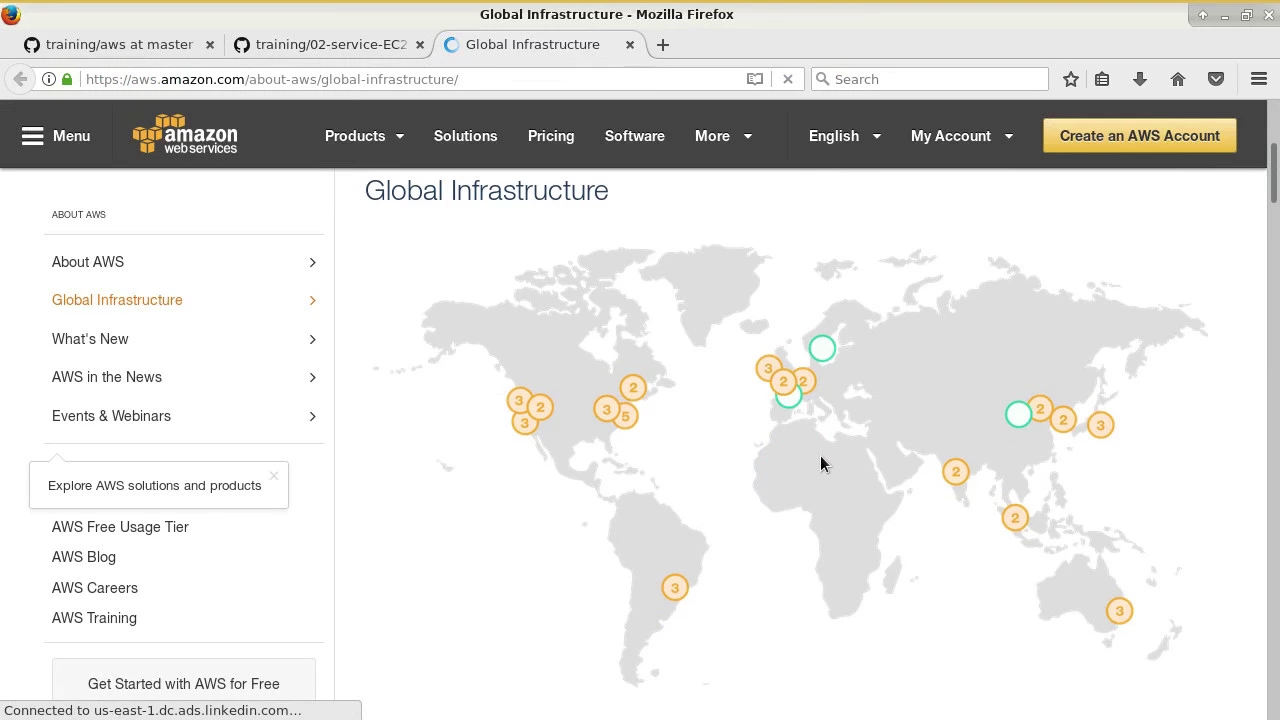Open the AWS Blog link
This screenshot has height=720, width=1280.
coord(84,557)
